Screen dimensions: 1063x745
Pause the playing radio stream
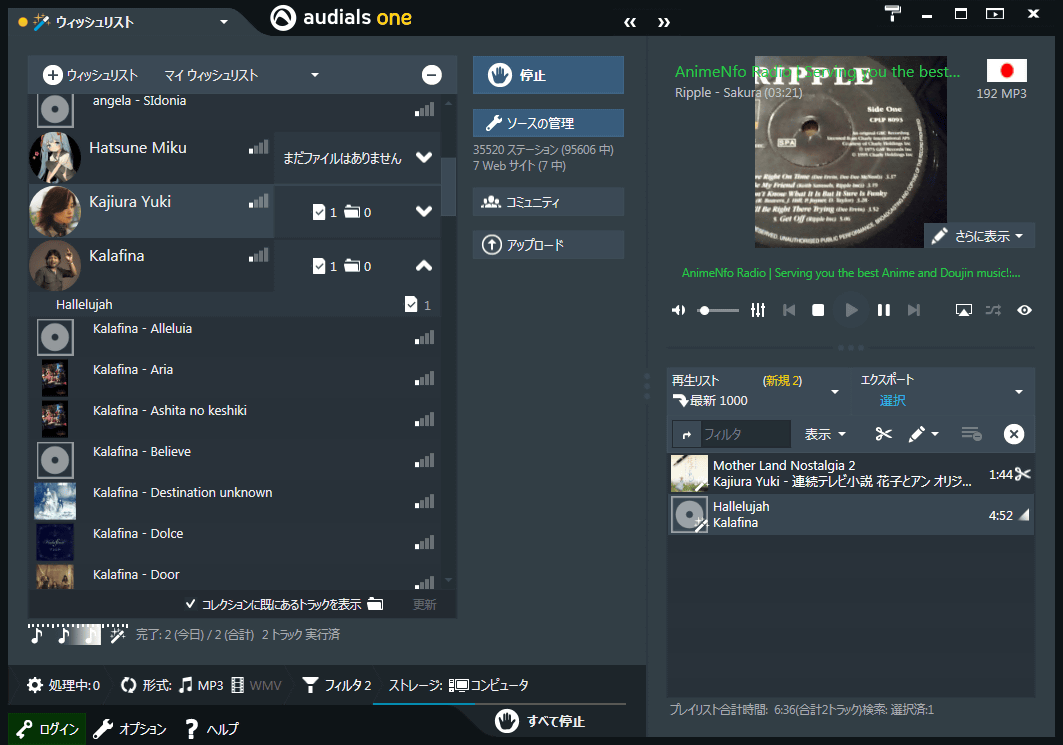click(x=883, y=310)
